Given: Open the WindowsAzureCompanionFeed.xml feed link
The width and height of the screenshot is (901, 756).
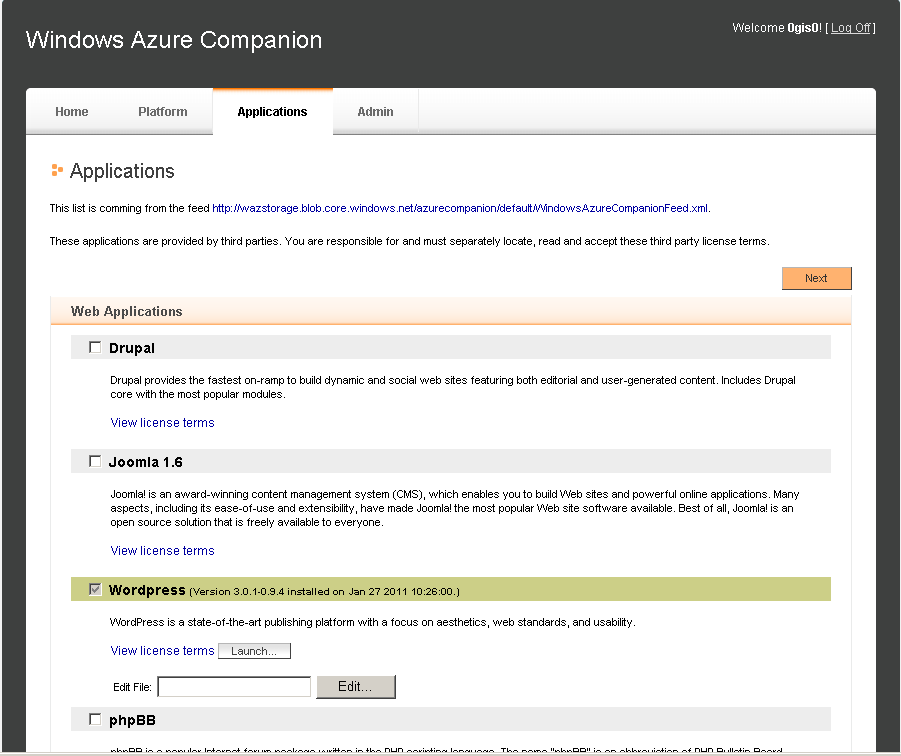Looking at the screenshot, I should point(461,208).
